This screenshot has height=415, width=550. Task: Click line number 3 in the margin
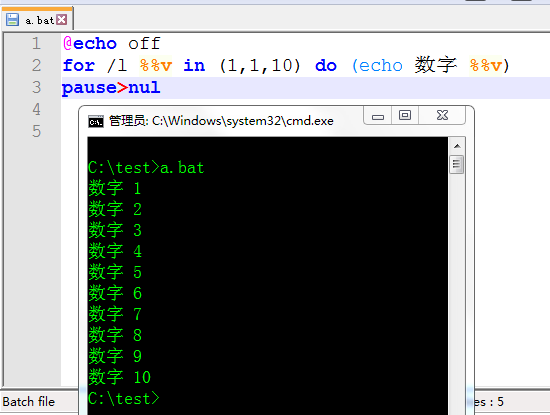pos(36,88)
